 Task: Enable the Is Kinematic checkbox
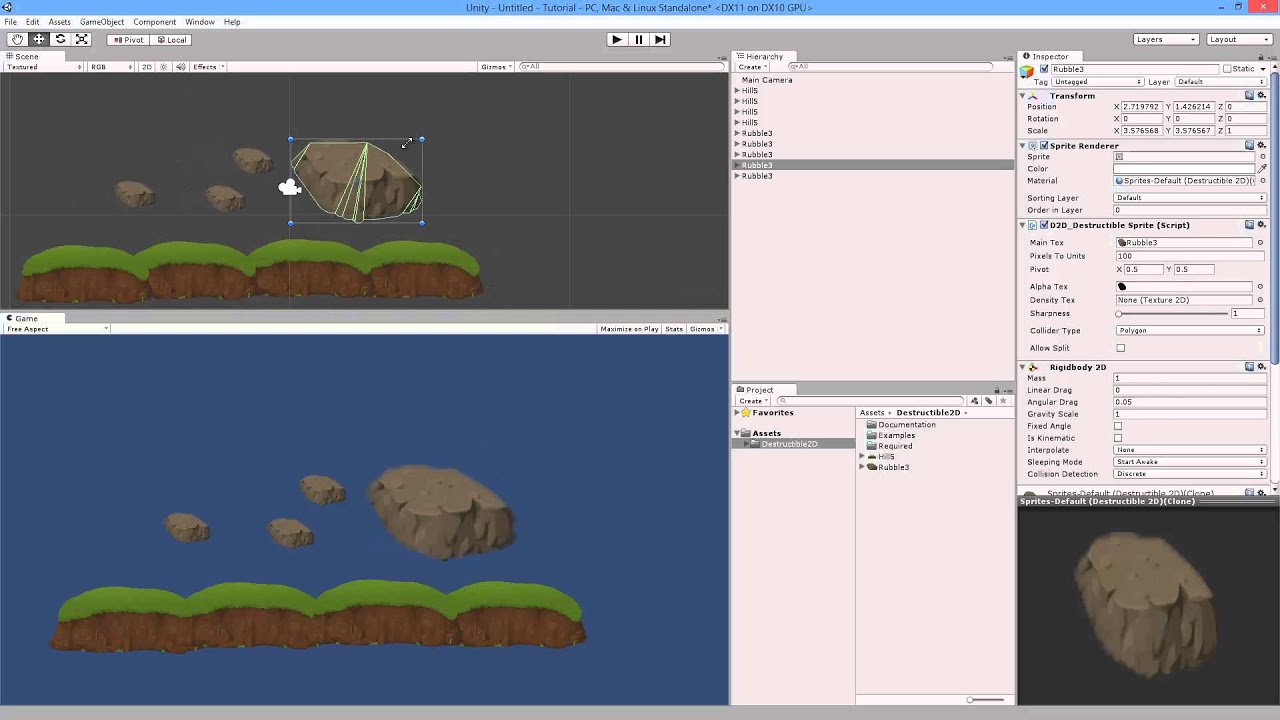click(x=1118, y=438)
